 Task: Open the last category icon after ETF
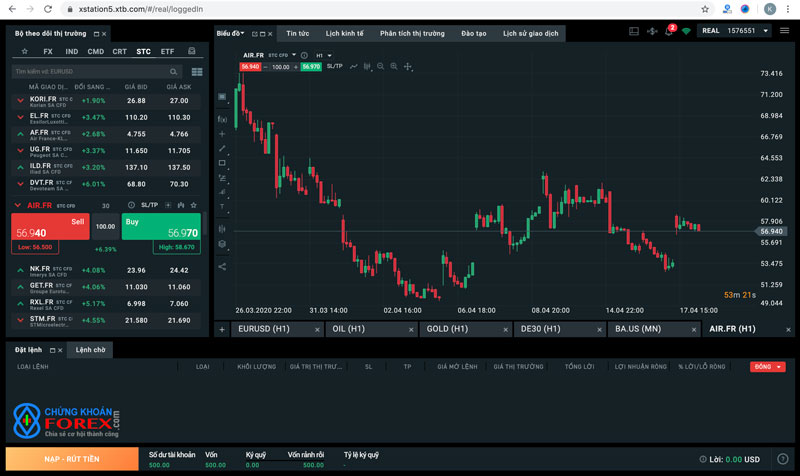pyautogui.click(x=192, y=51)
